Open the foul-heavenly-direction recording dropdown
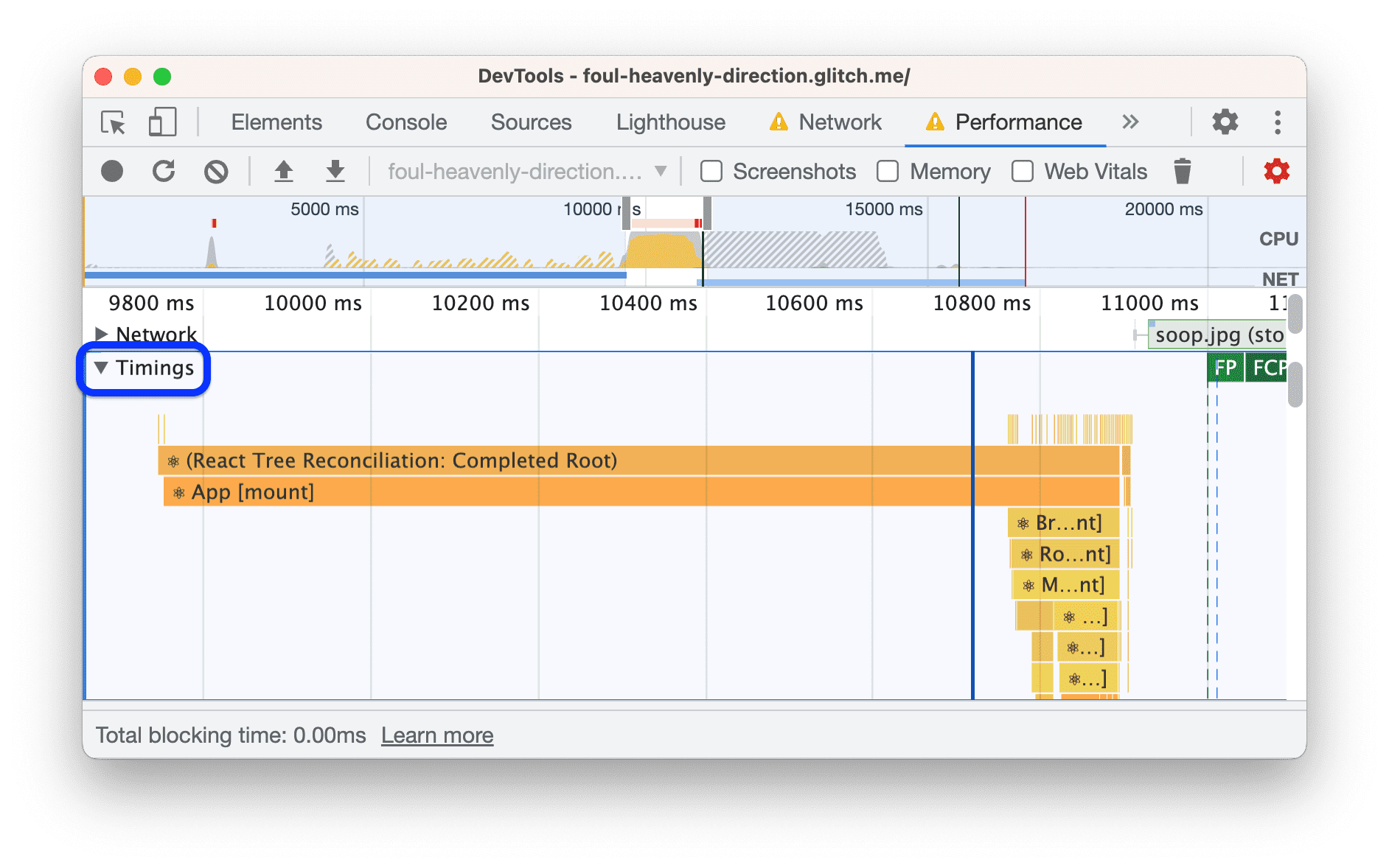This screenshot has width=1389, height=868. (527, 172)
